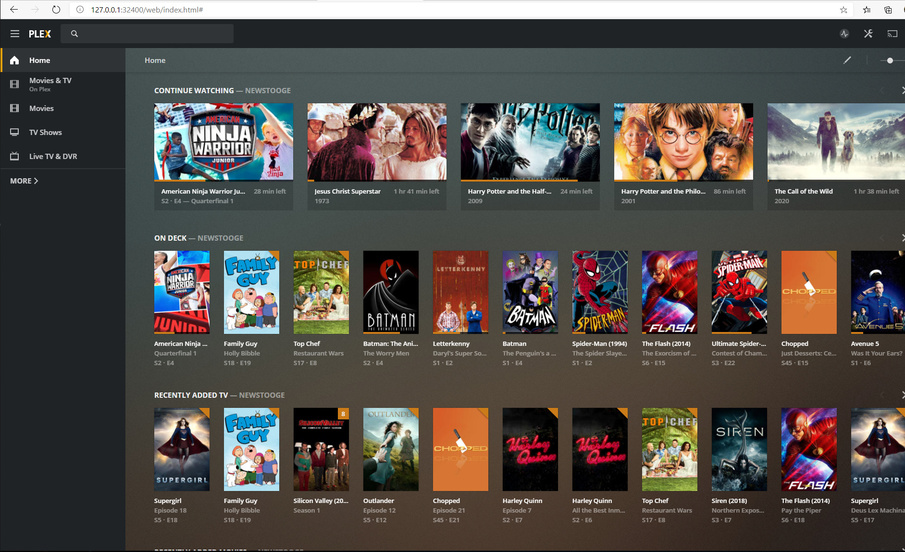Open the TV Shows library
The image size is (905, 552).
pos(63,132)
